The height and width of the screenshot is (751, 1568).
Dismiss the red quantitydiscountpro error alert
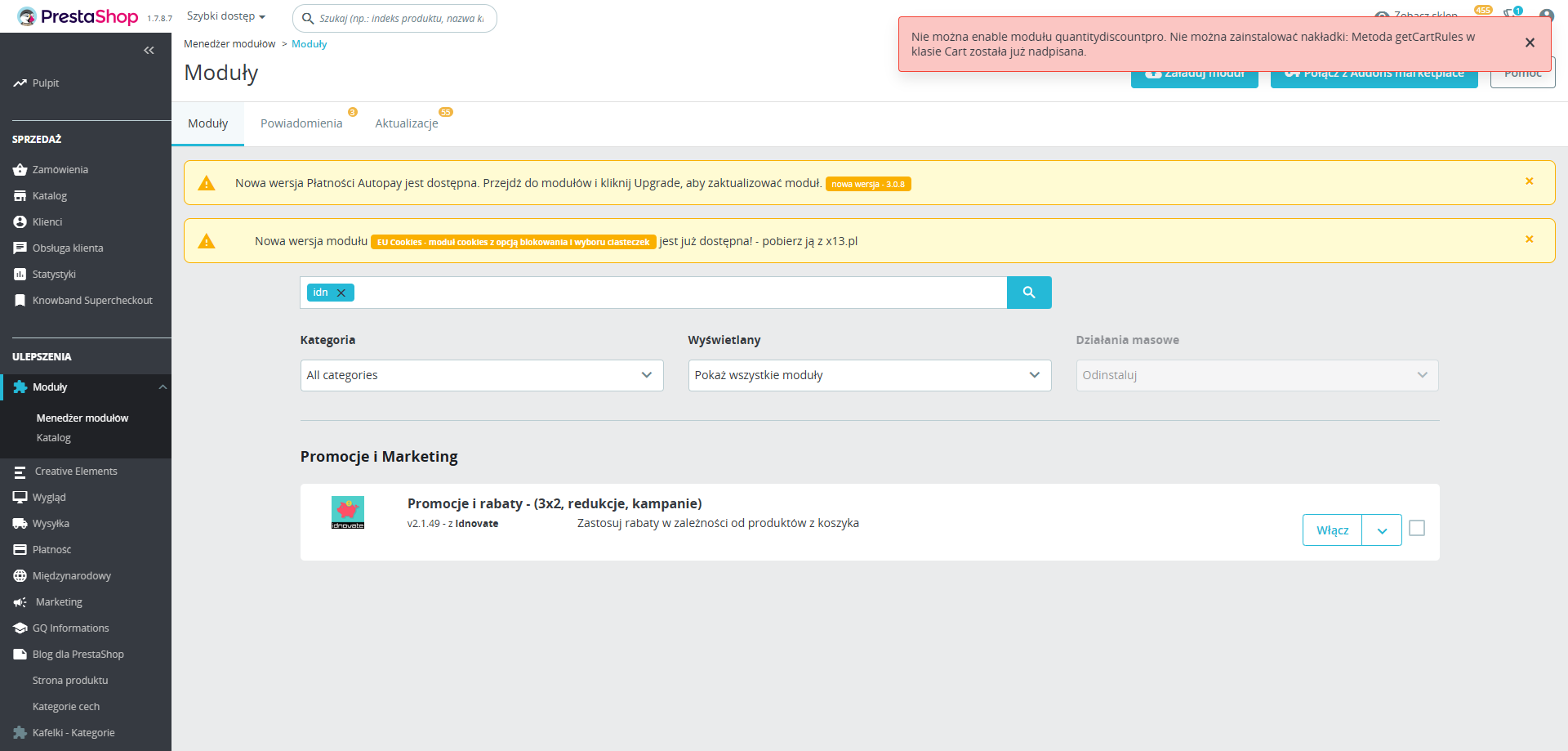[x=1530, y=42]
